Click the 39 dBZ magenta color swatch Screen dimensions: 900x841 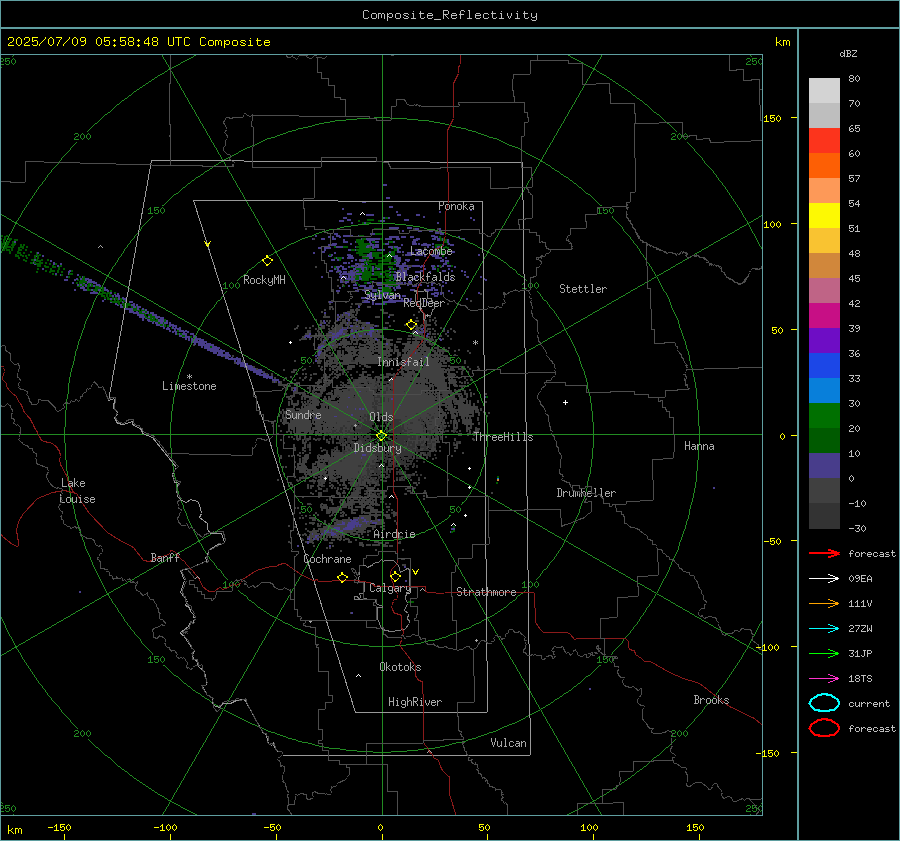(x=824, y=315)
